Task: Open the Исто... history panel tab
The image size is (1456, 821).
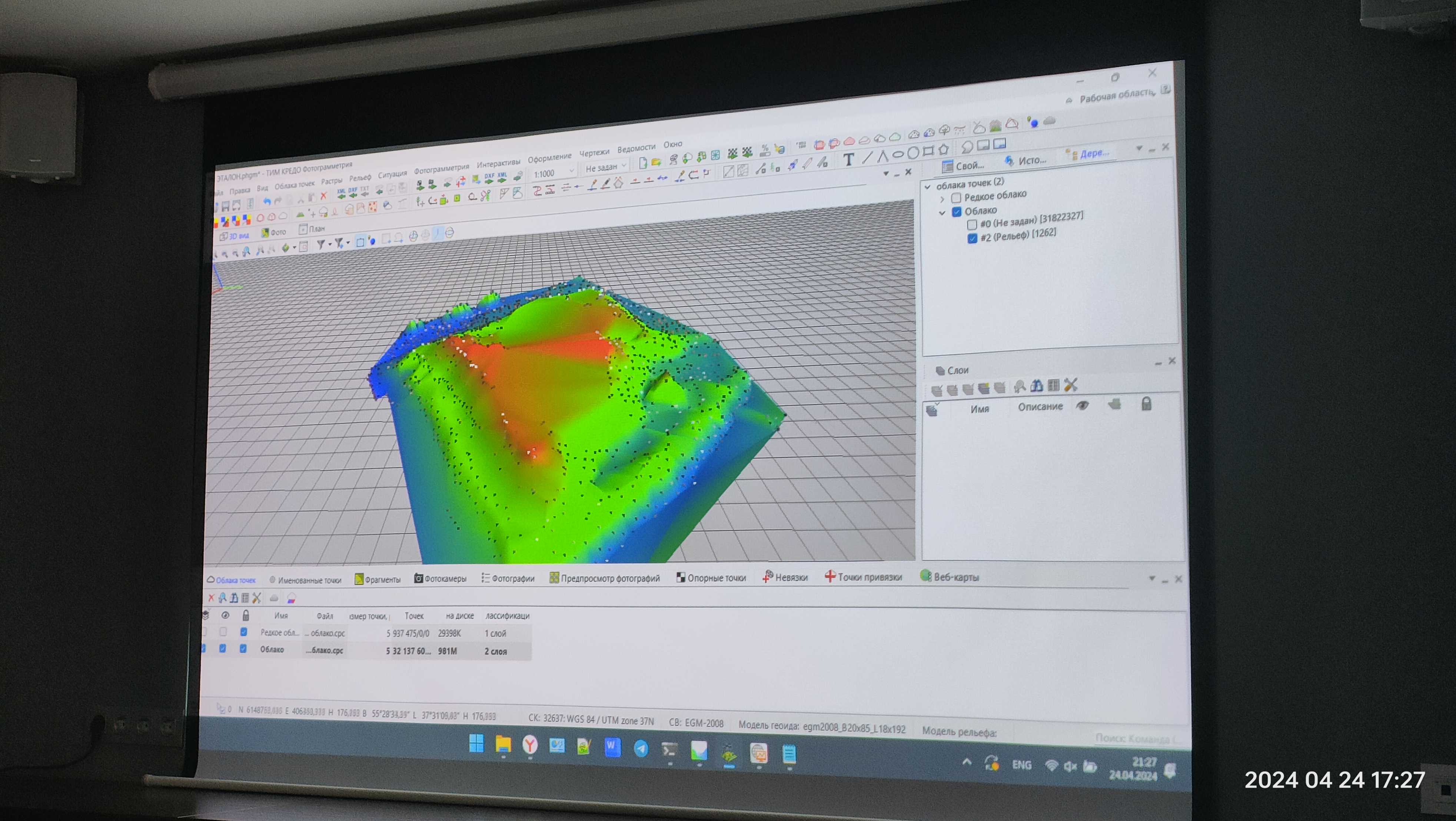Action: click(1025, 160)
